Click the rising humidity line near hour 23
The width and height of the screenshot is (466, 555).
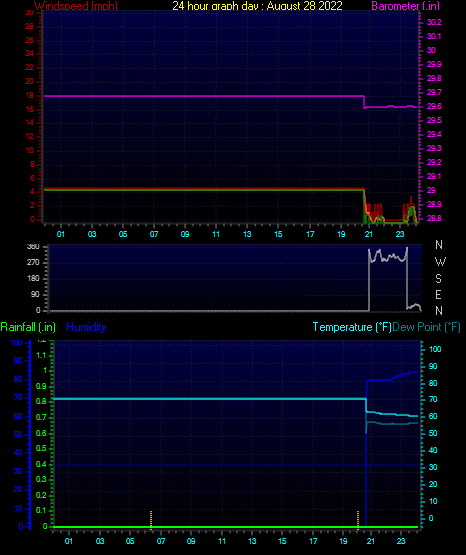point(401,376)
